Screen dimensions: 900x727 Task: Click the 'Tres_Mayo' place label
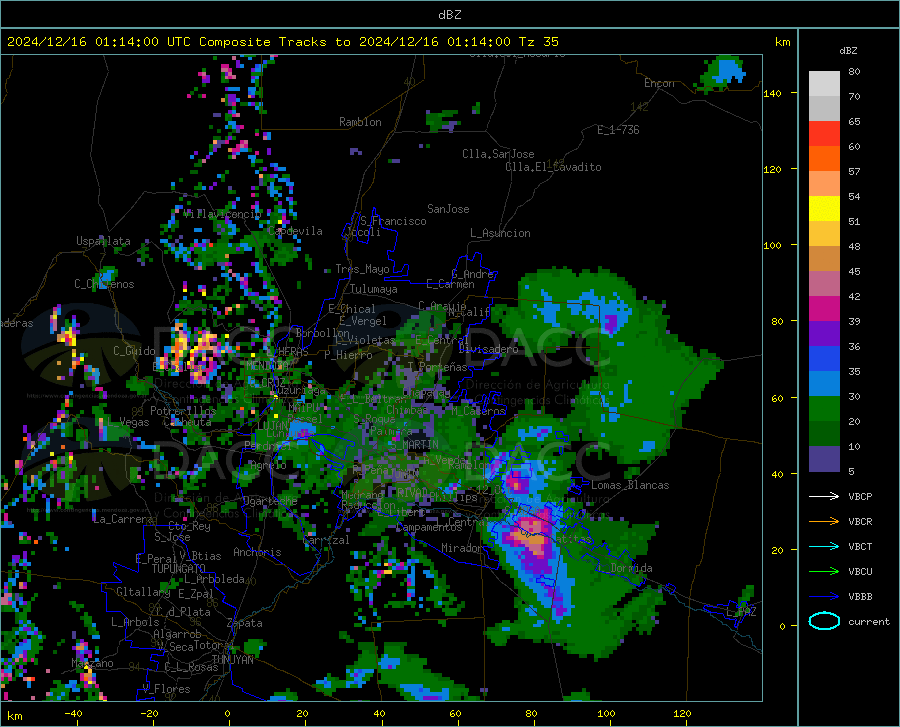pos(362,269)
